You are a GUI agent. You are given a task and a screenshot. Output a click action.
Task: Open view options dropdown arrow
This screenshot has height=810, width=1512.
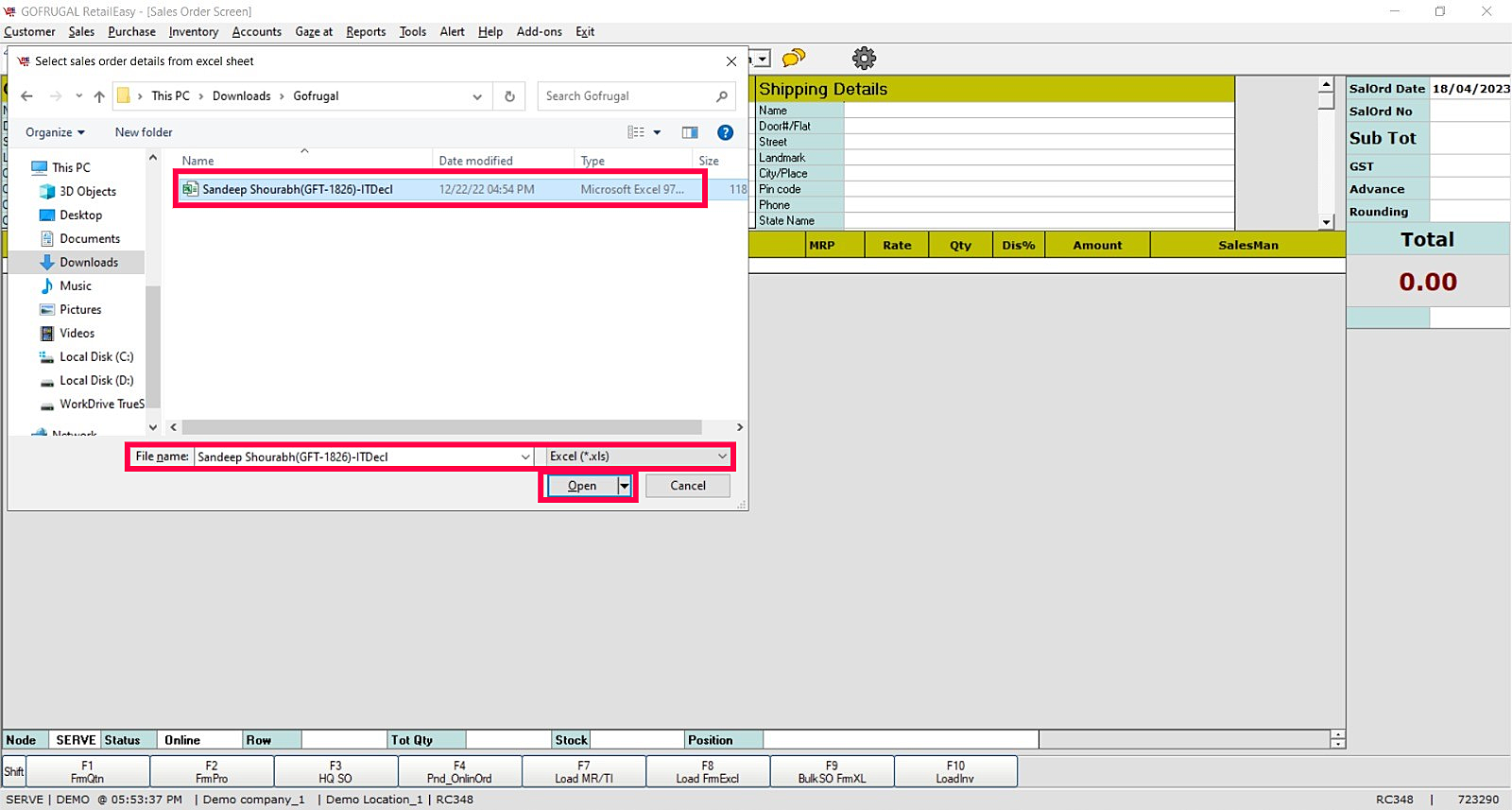pos(657,132)
